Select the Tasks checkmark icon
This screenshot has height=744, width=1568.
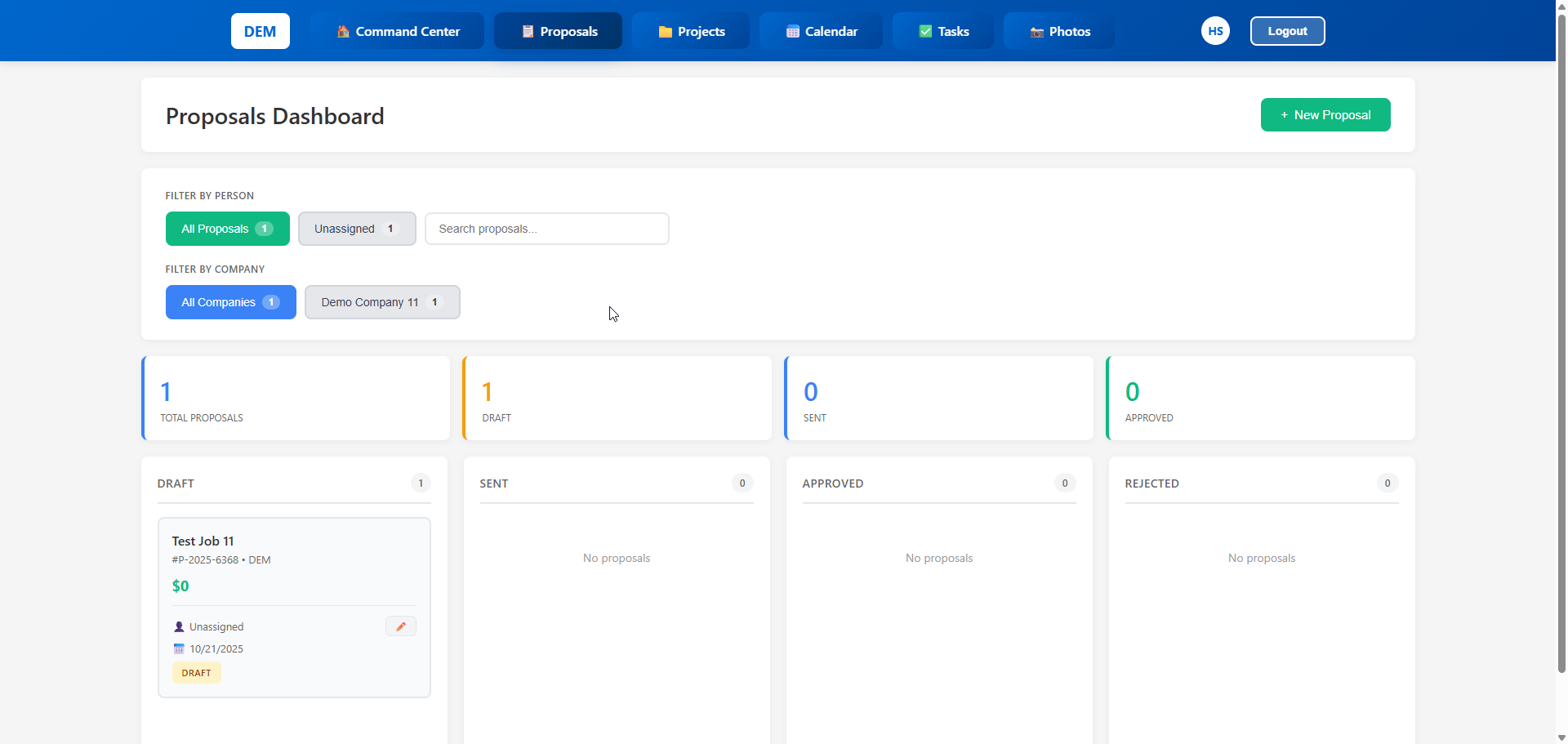pos(925,31)
